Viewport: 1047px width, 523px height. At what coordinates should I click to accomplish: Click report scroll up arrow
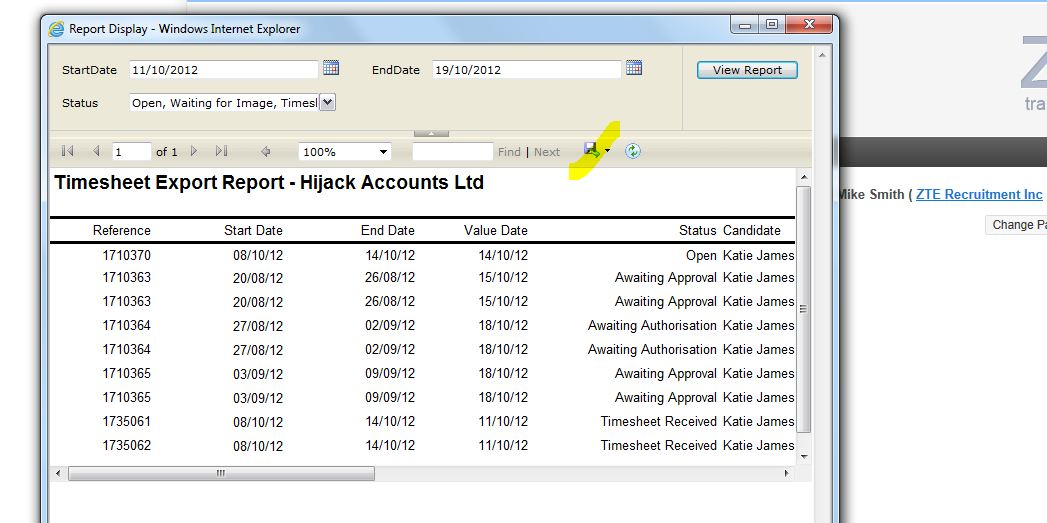(803, 177)
